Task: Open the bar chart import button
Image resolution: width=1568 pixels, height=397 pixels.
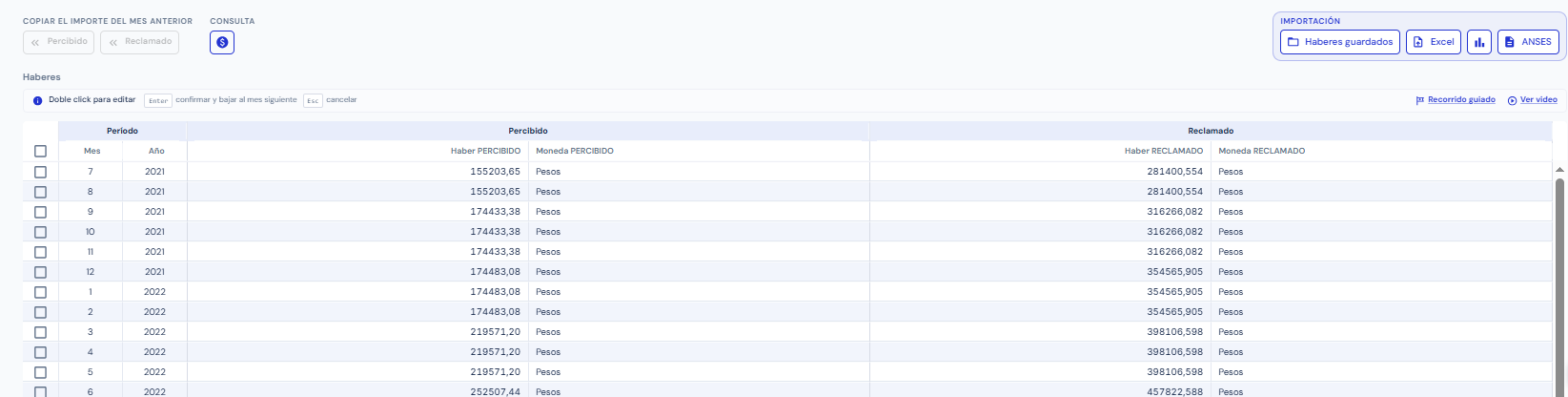Action: click(x=1479, y=42)
